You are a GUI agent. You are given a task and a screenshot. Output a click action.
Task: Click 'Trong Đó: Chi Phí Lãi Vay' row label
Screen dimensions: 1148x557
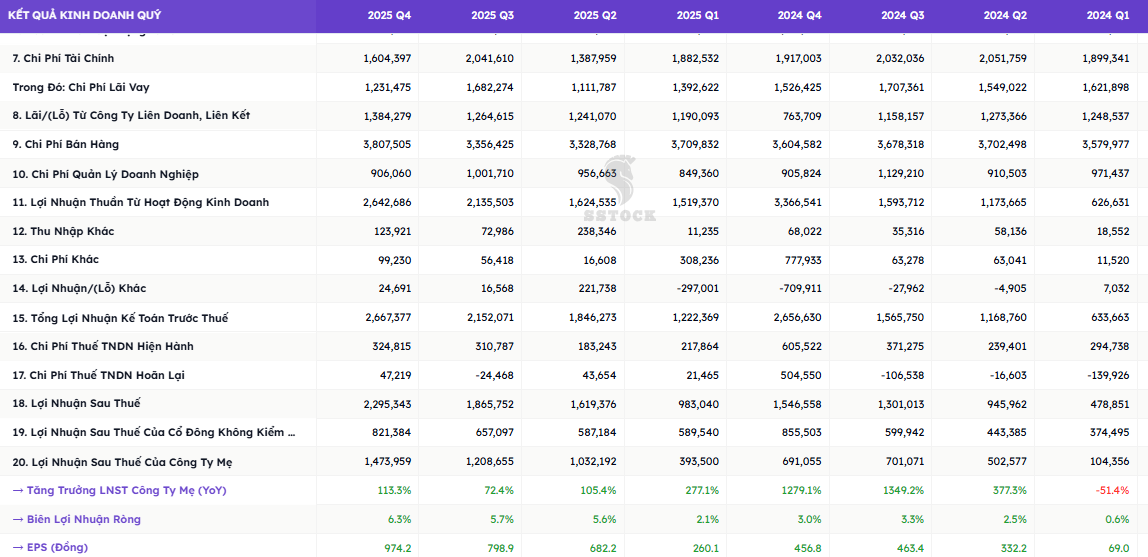point(81,87)
